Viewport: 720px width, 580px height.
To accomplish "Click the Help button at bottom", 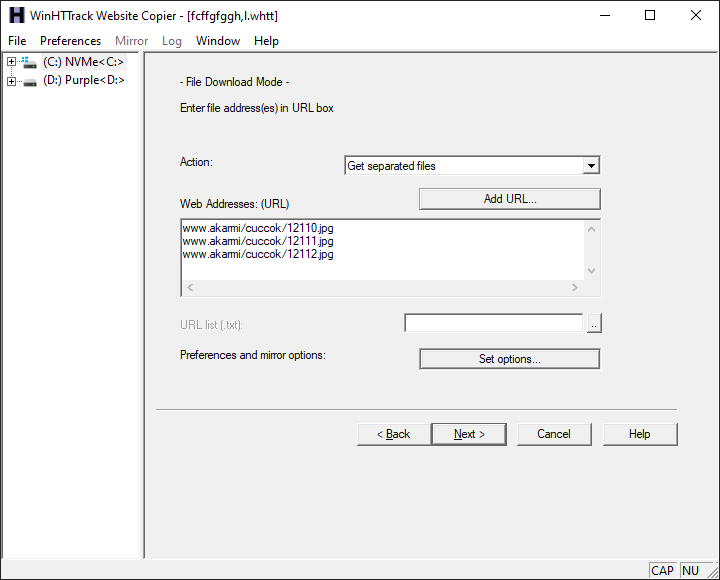I will [640, 434].
